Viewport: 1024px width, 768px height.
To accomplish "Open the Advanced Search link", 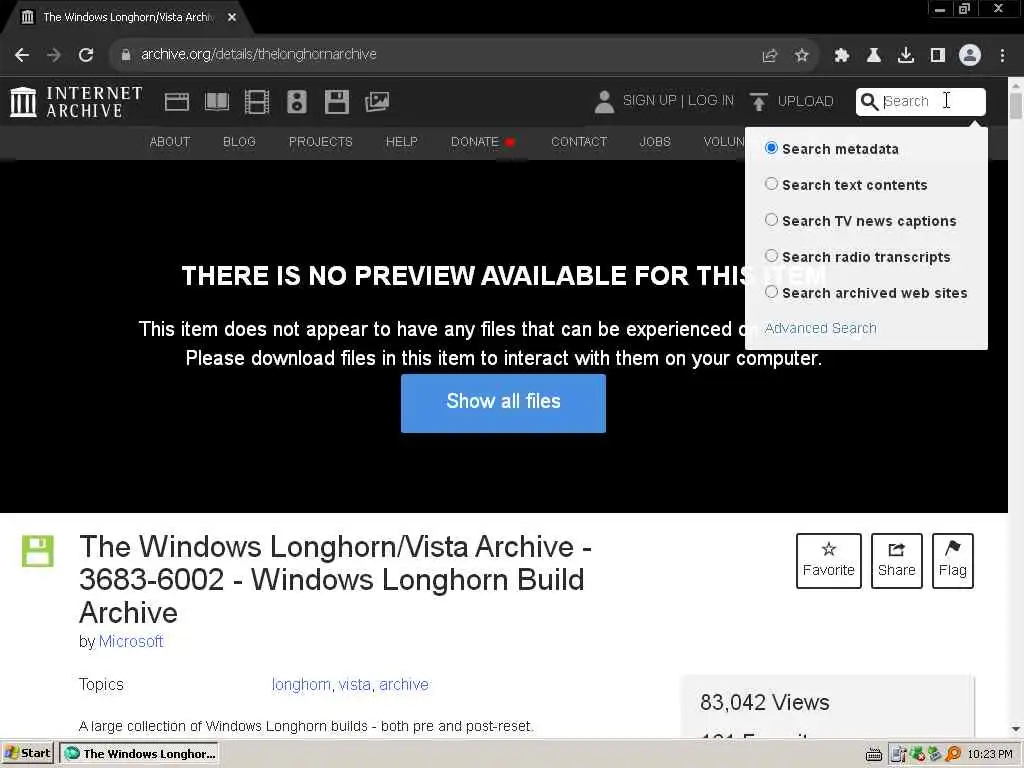I will [x=820, y=328].
